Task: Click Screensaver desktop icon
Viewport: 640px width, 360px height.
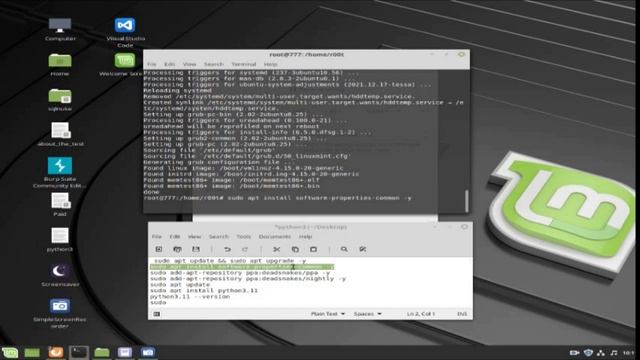Action: tap(60, 275)
